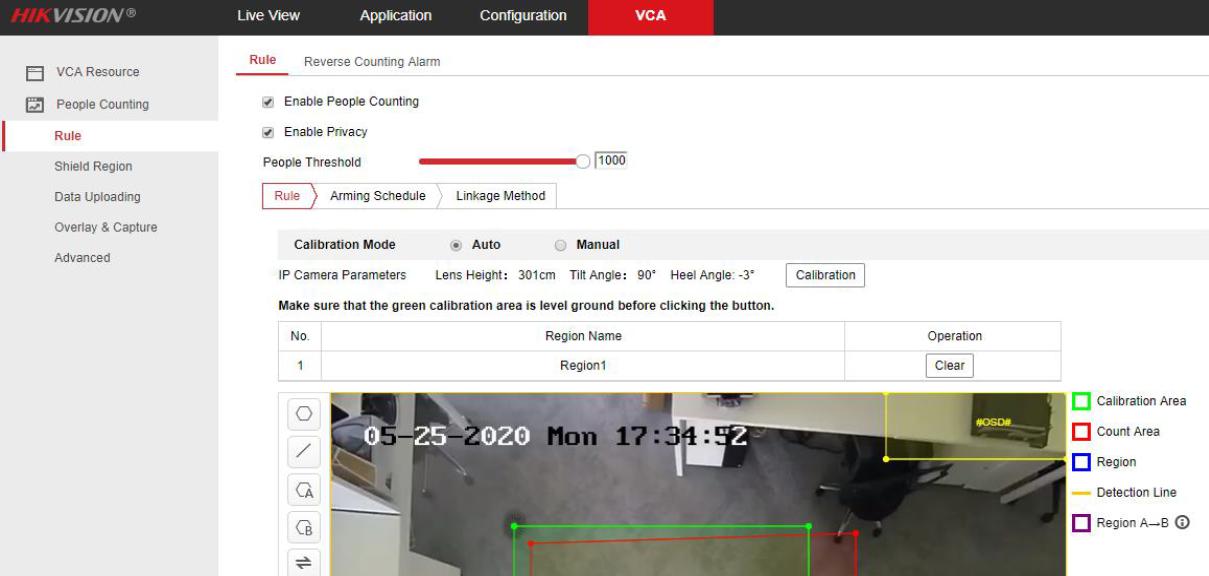Select Auto calibration mode radio button
Viewport: 1209px width, 576px height.
[x=456, y=245]
